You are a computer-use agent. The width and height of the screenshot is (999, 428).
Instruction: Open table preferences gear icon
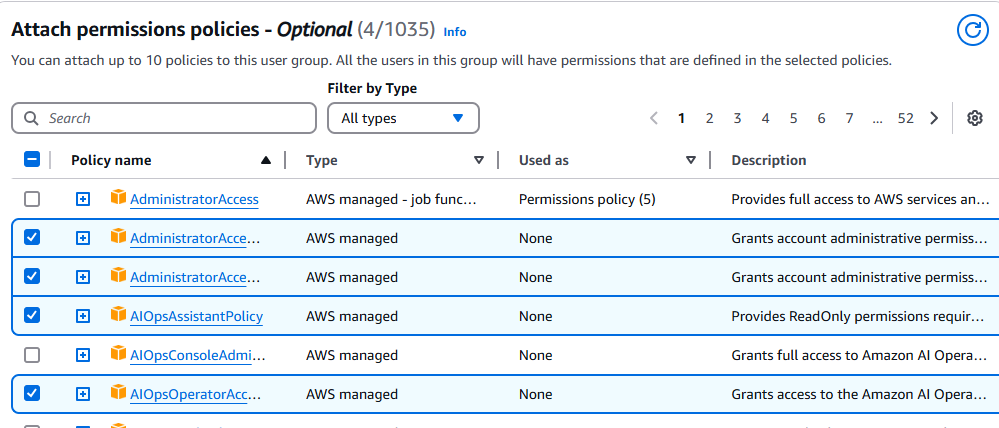coord(975,118)
